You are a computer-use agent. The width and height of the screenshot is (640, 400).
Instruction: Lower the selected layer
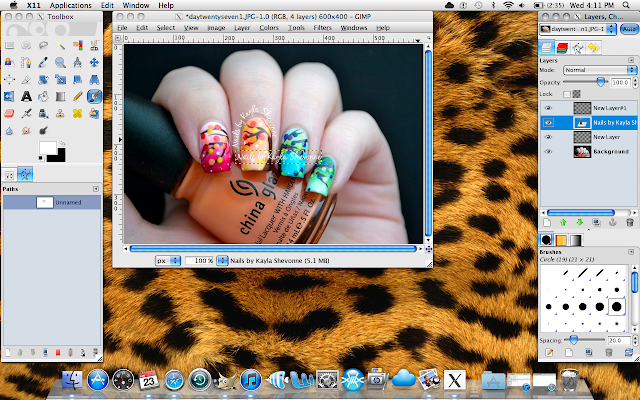pos(580,222)
